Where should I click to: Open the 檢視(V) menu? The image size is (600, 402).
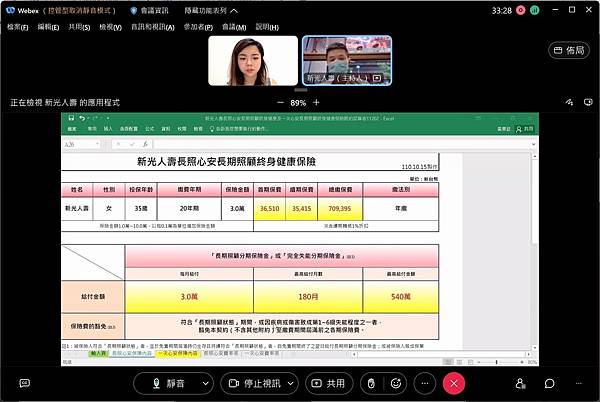point(110,27)
